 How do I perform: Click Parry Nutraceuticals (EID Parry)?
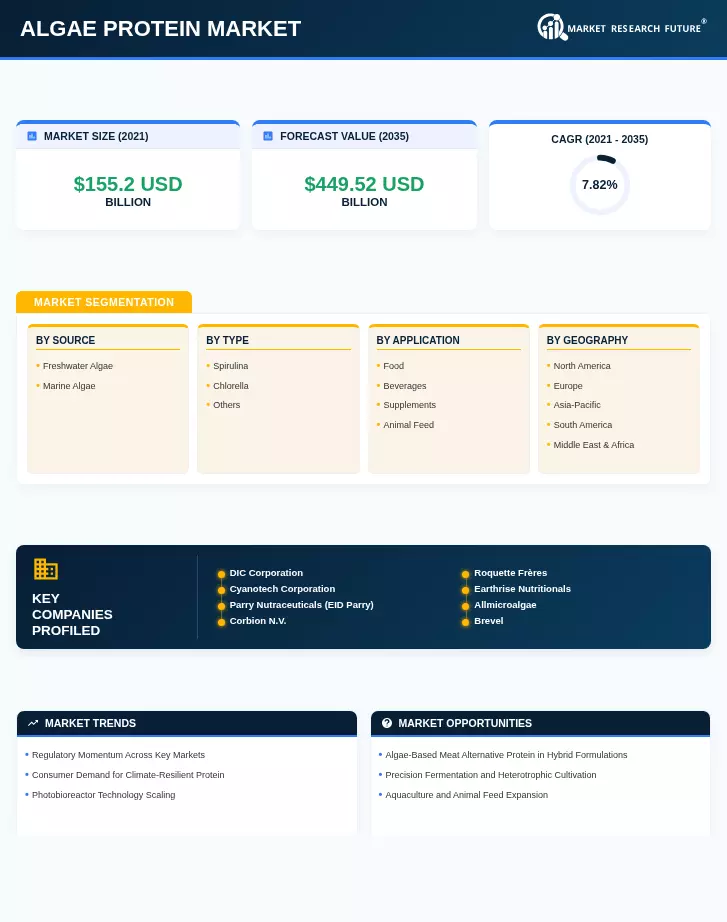pyautogui.click(x=301, y=604)
